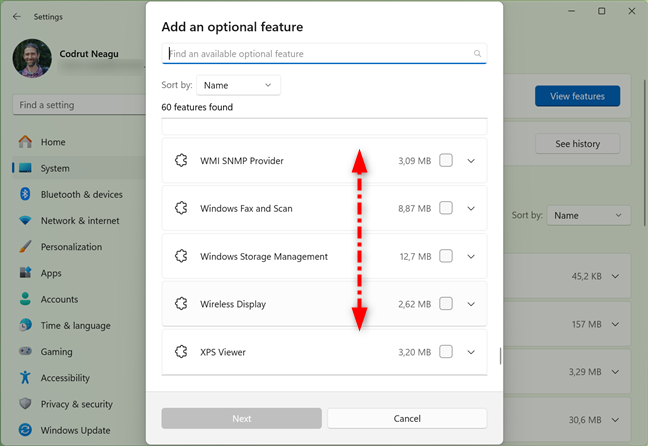Go to Personalization settings
Screen dimensions: 648x446
(x=79, y=246)
